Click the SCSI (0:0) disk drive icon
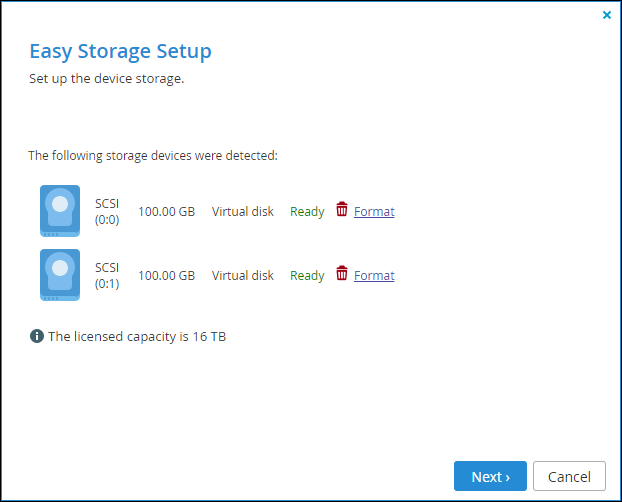622x502 pixels. pyautogui.click(x=60, y=211)
